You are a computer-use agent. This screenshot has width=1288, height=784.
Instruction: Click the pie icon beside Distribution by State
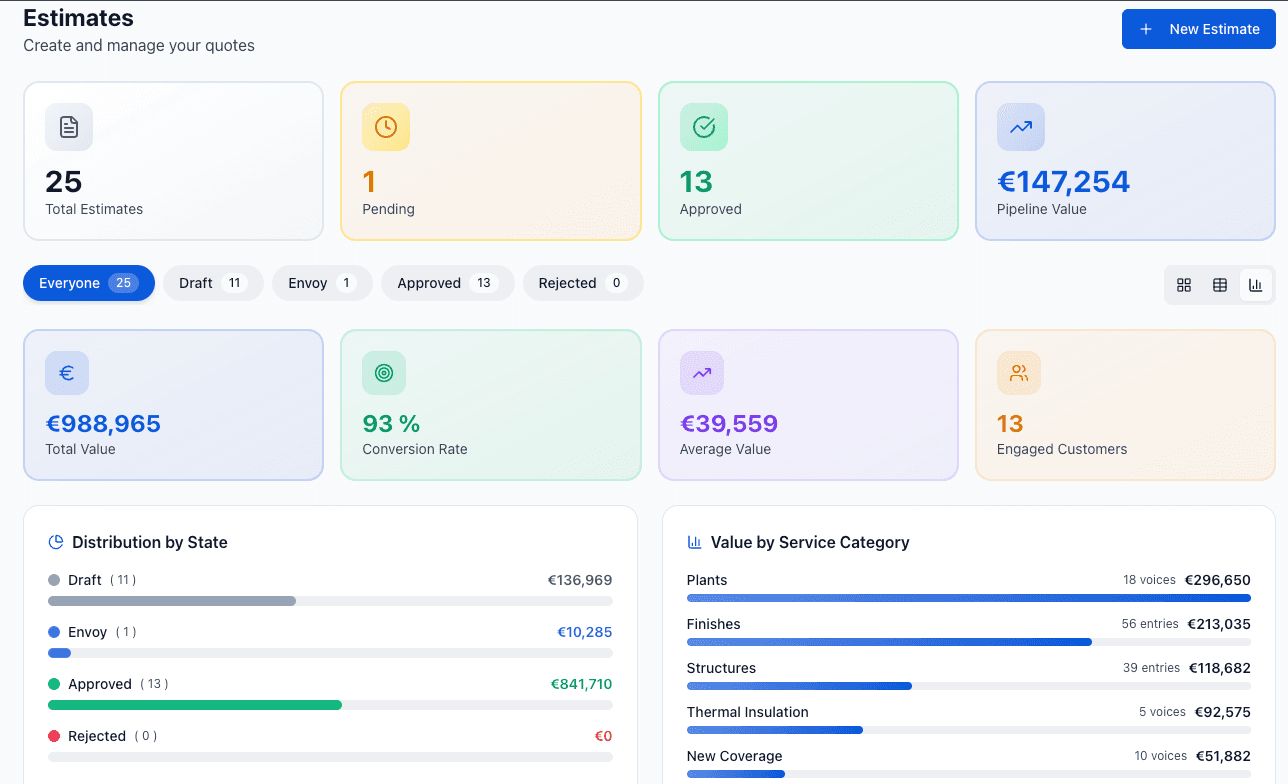(56, 542)
